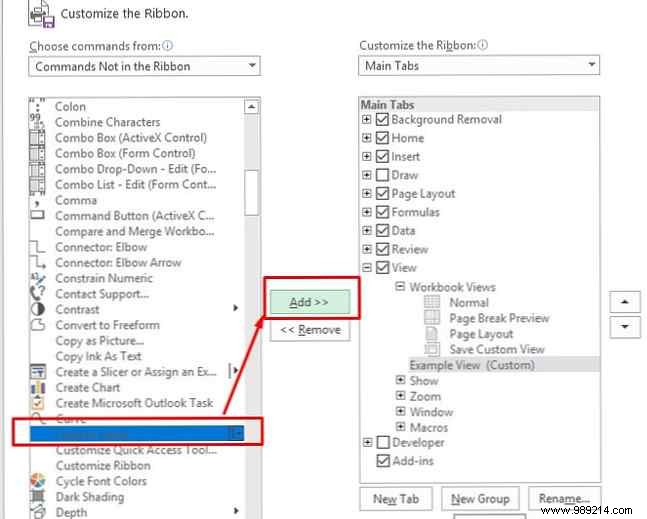Select Customize Ribbon command in list

tap(103, 465)
